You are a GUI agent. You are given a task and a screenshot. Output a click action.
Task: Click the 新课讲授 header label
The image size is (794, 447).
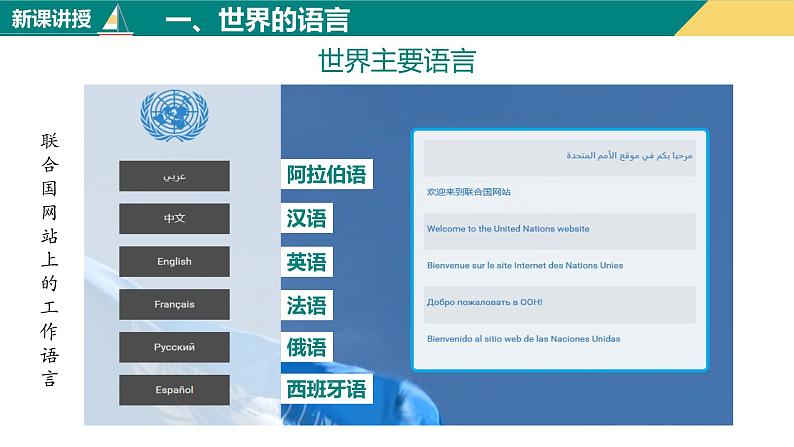pyautogui.click(x=51, y=19)
